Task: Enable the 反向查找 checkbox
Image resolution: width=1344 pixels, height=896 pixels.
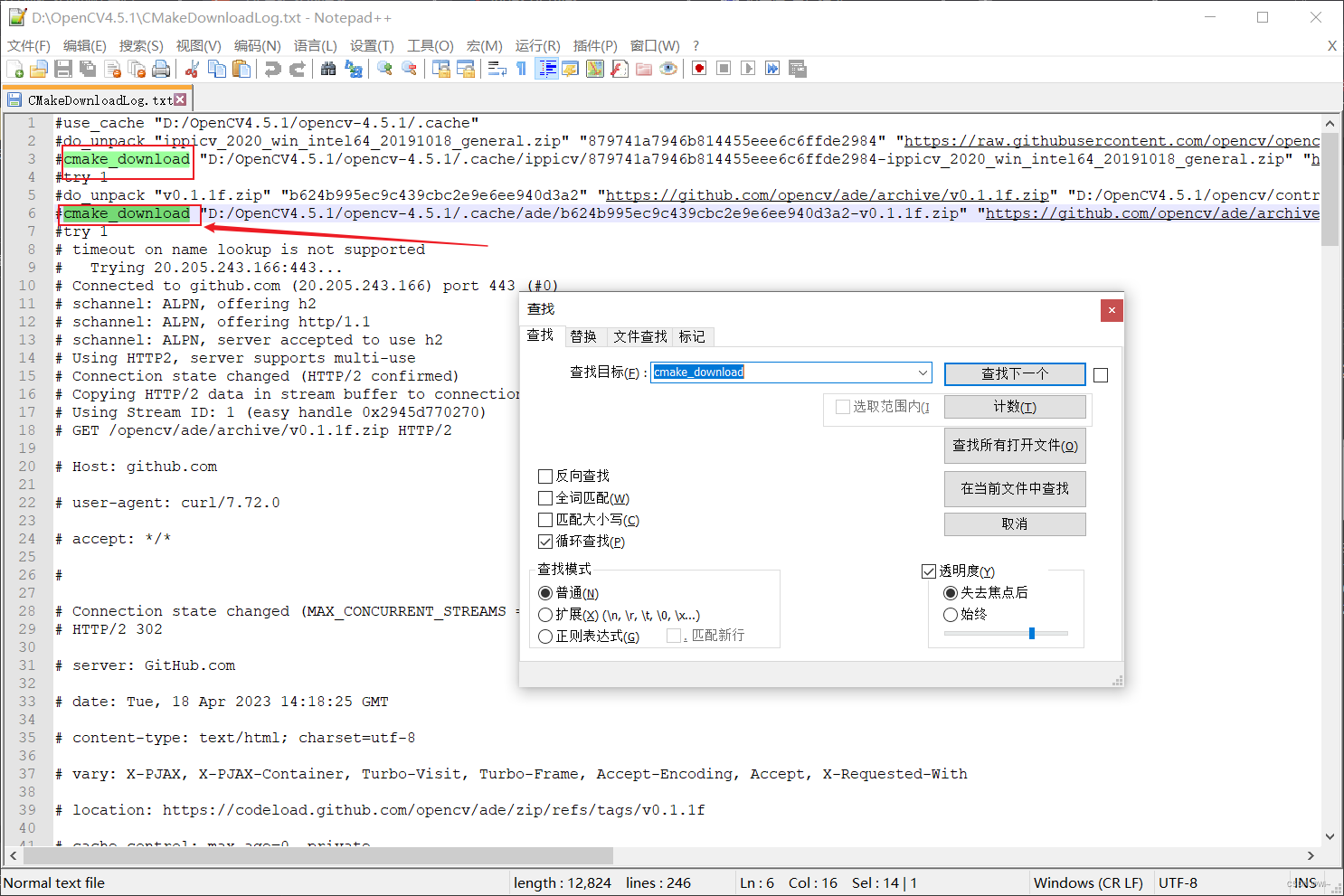Action: [x=545, y=476]
